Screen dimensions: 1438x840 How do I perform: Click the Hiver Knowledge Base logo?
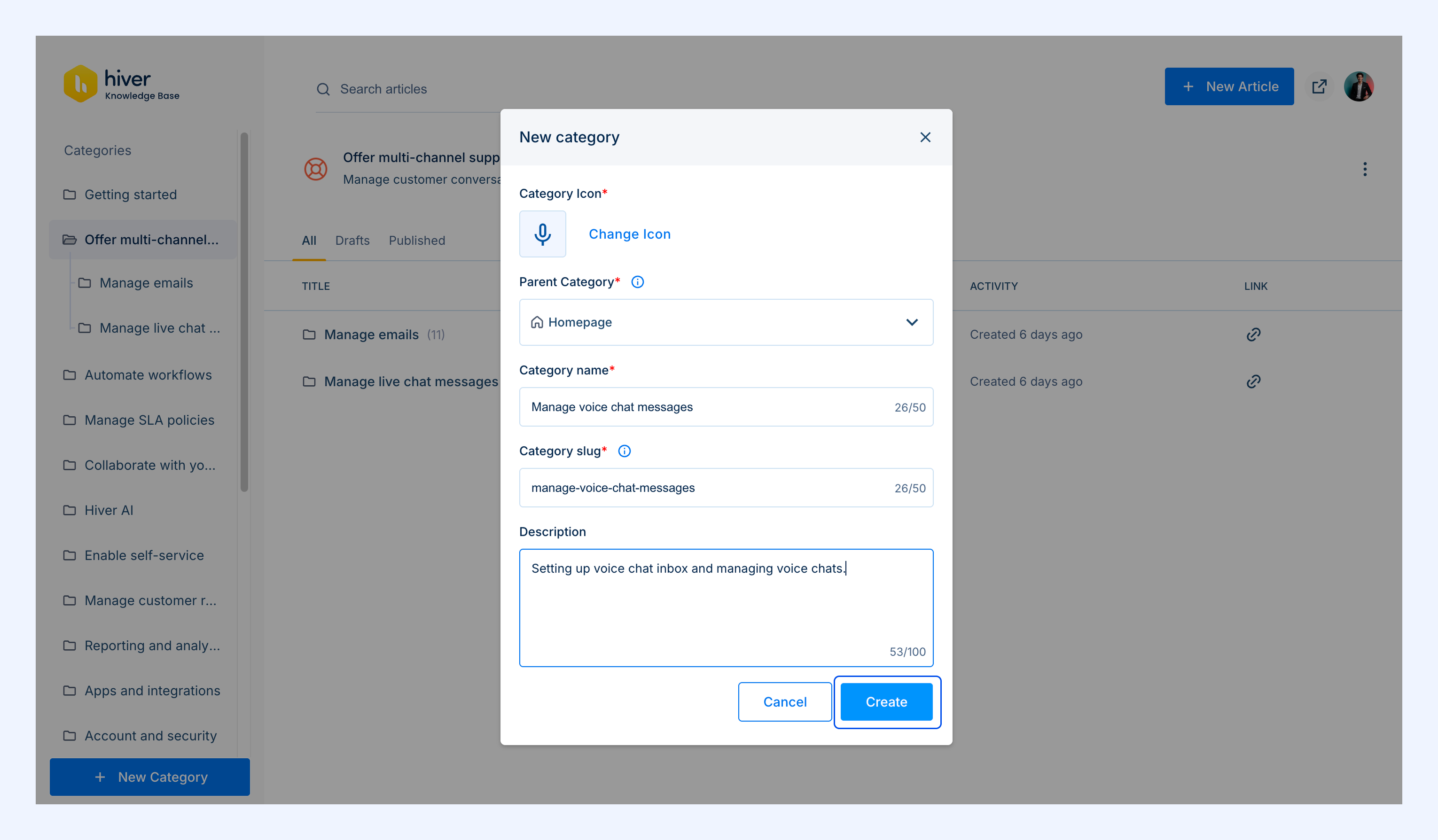[x=122, y=85]
